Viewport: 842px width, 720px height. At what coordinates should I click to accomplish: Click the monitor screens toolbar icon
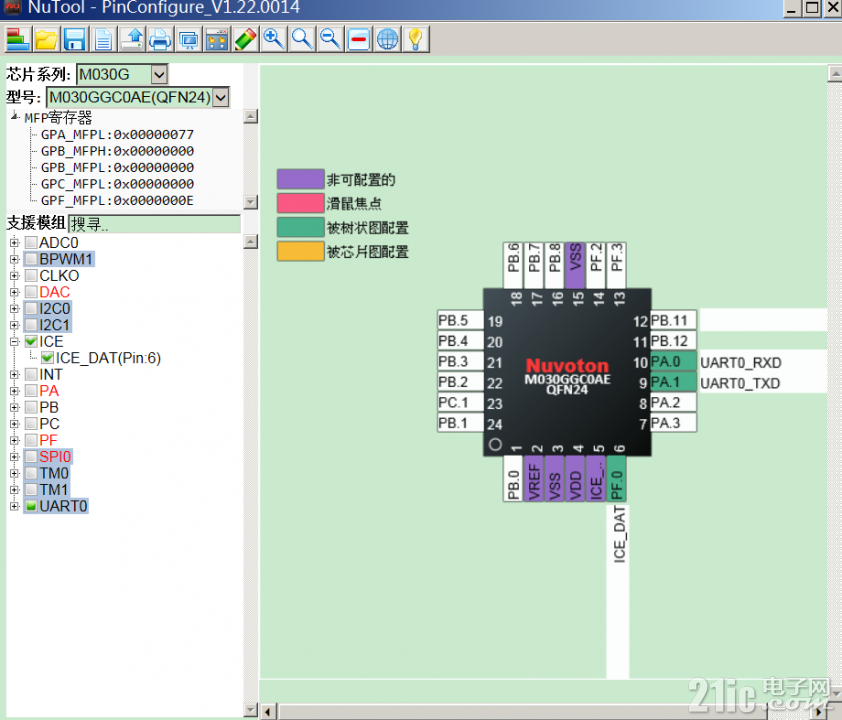pos(188,39)
